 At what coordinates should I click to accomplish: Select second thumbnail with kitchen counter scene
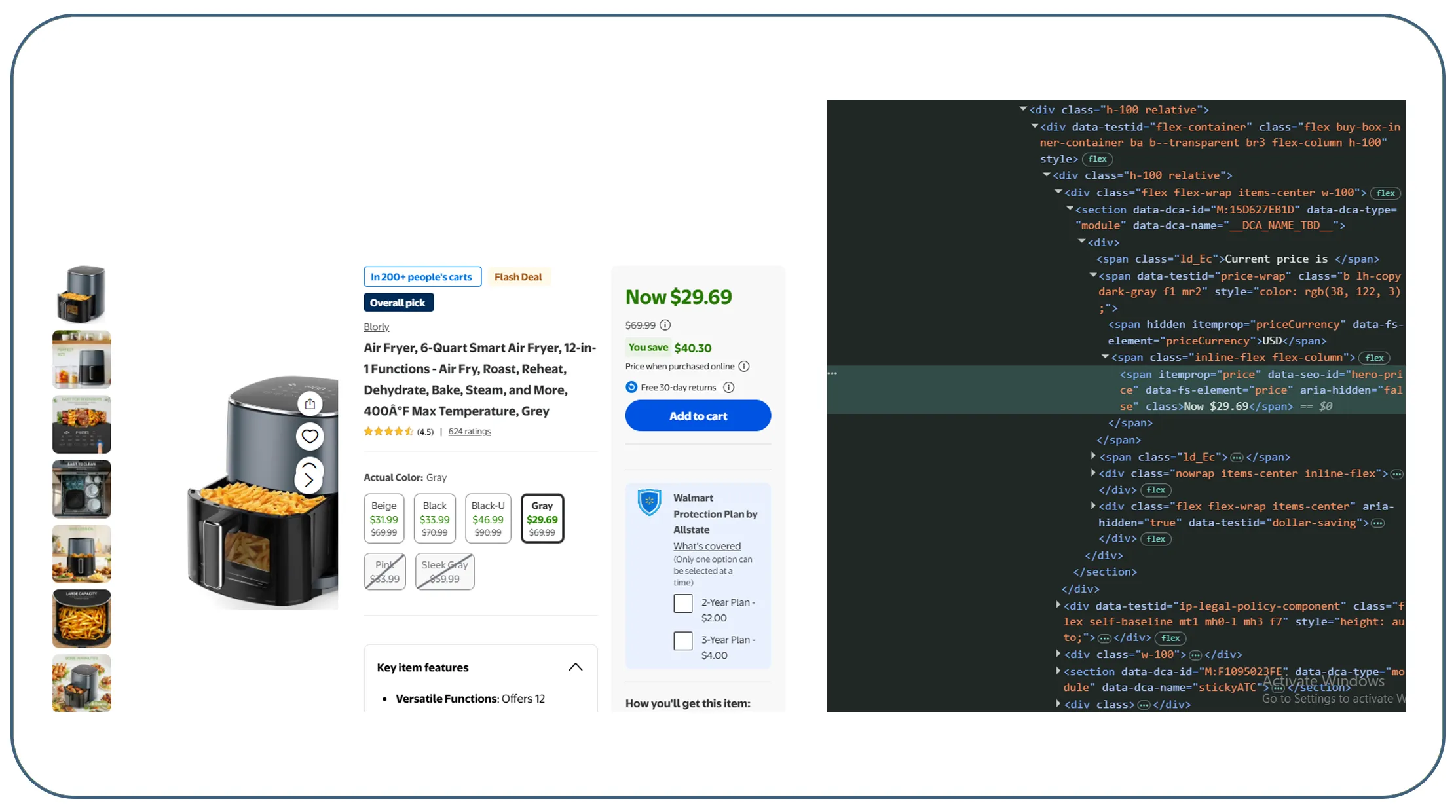[x=82, y=360]
